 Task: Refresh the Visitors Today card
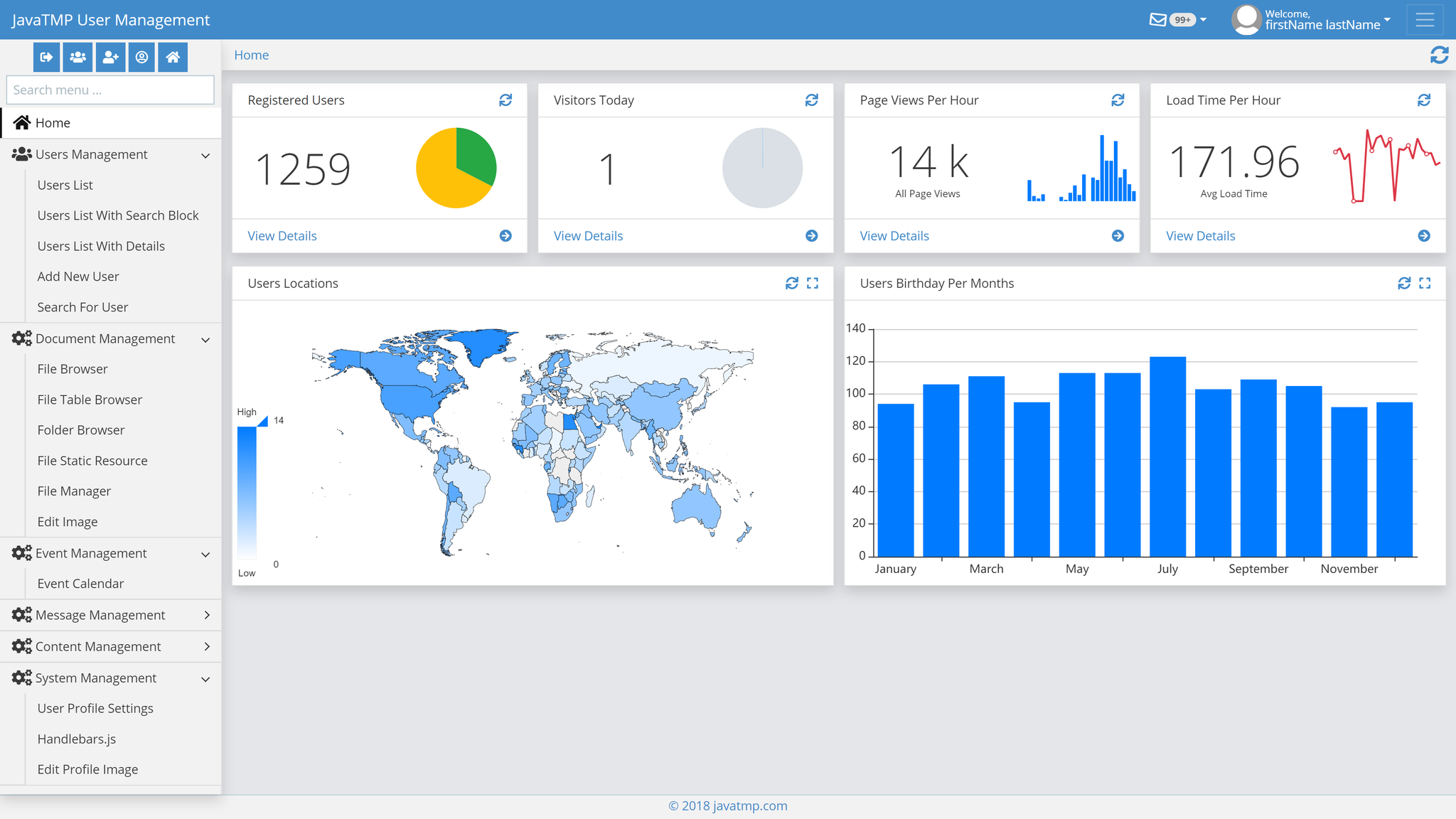pos(811,100)
